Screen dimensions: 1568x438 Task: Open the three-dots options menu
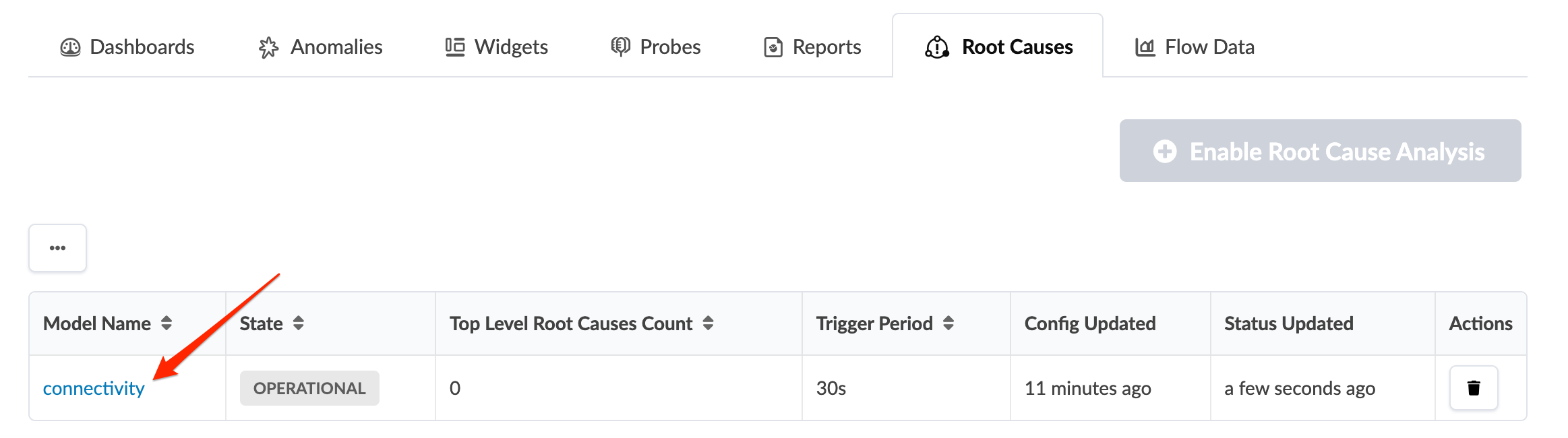tap(57, 248)
